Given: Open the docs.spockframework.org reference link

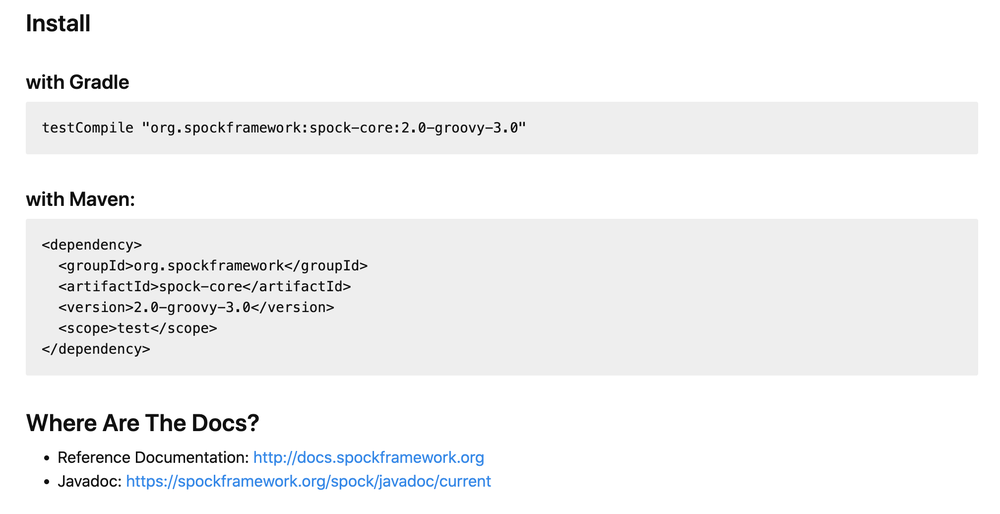Looking at the screenshot, I should [x=368, y=457].
